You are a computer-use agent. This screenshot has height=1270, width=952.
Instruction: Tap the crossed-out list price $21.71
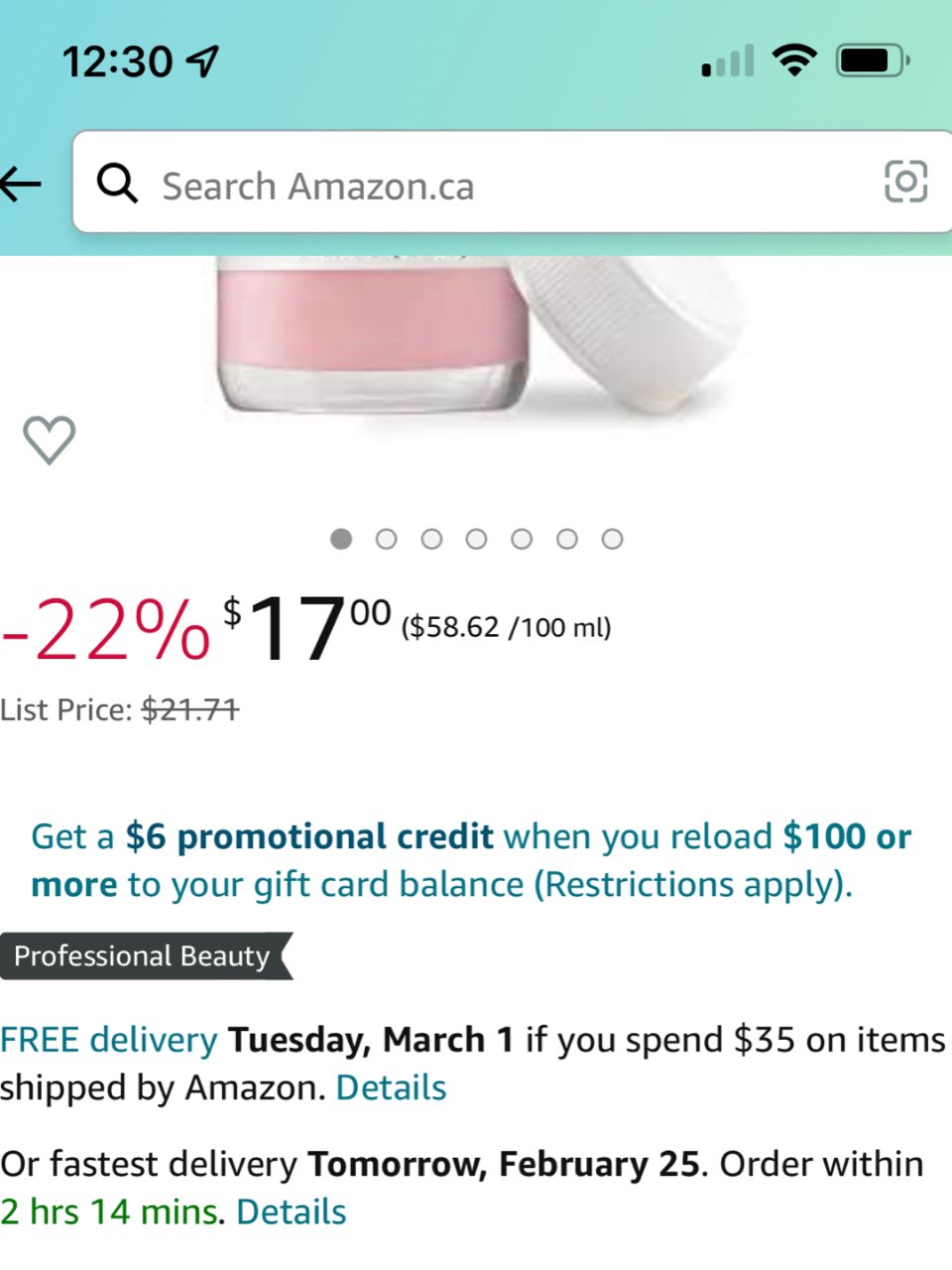(190, 710)
